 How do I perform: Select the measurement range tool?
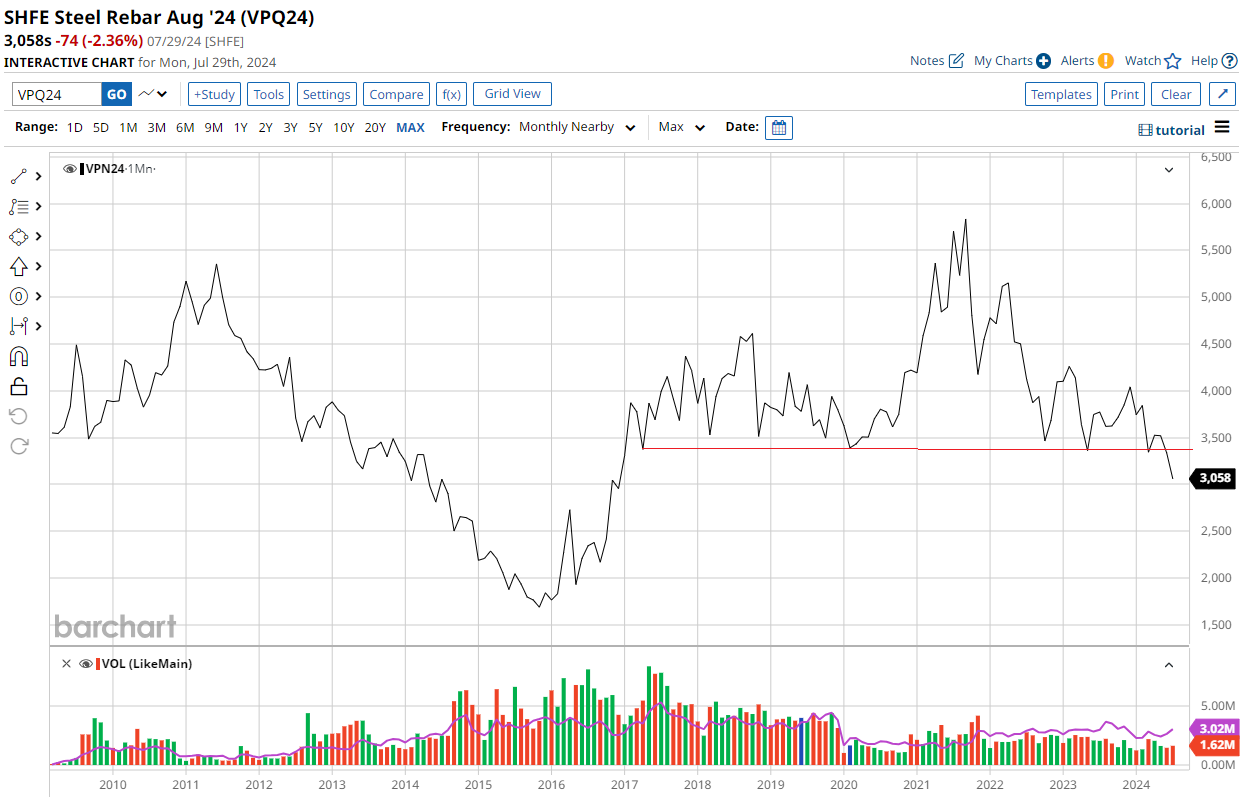tap(19, 326)
